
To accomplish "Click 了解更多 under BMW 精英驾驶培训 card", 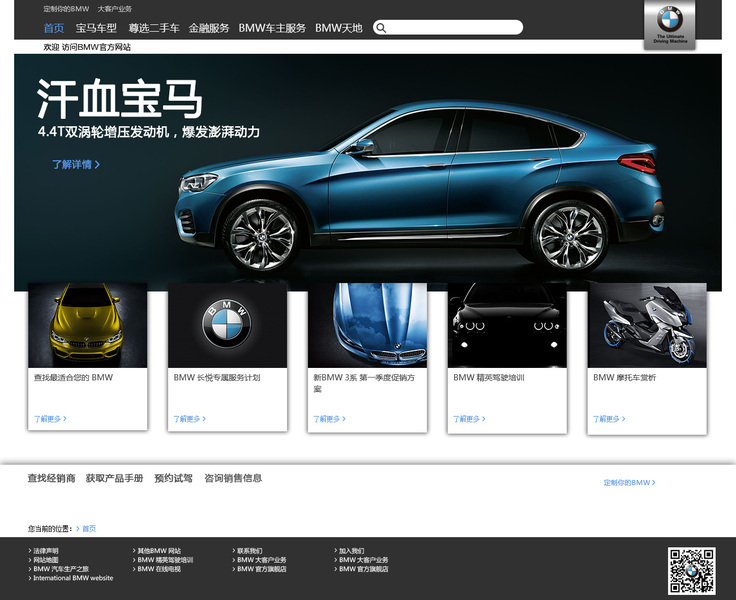I will point(469,419).
